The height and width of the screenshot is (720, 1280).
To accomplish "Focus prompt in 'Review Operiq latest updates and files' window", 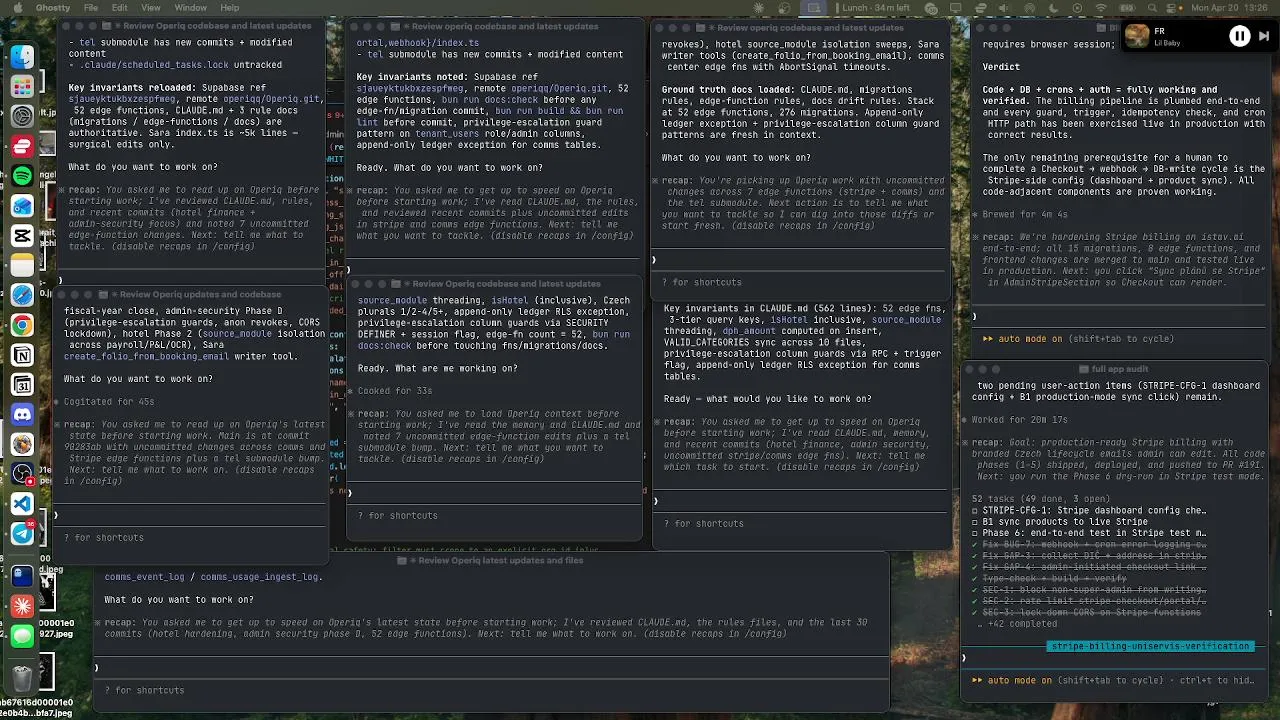I will pyautogui.click(x=490, y=668).
